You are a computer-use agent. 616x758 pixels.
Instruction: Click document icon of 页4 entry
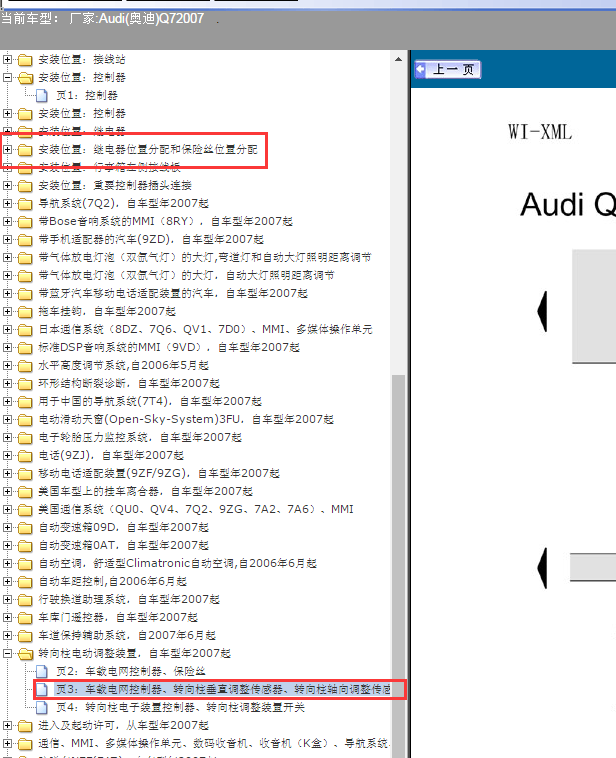42,708
